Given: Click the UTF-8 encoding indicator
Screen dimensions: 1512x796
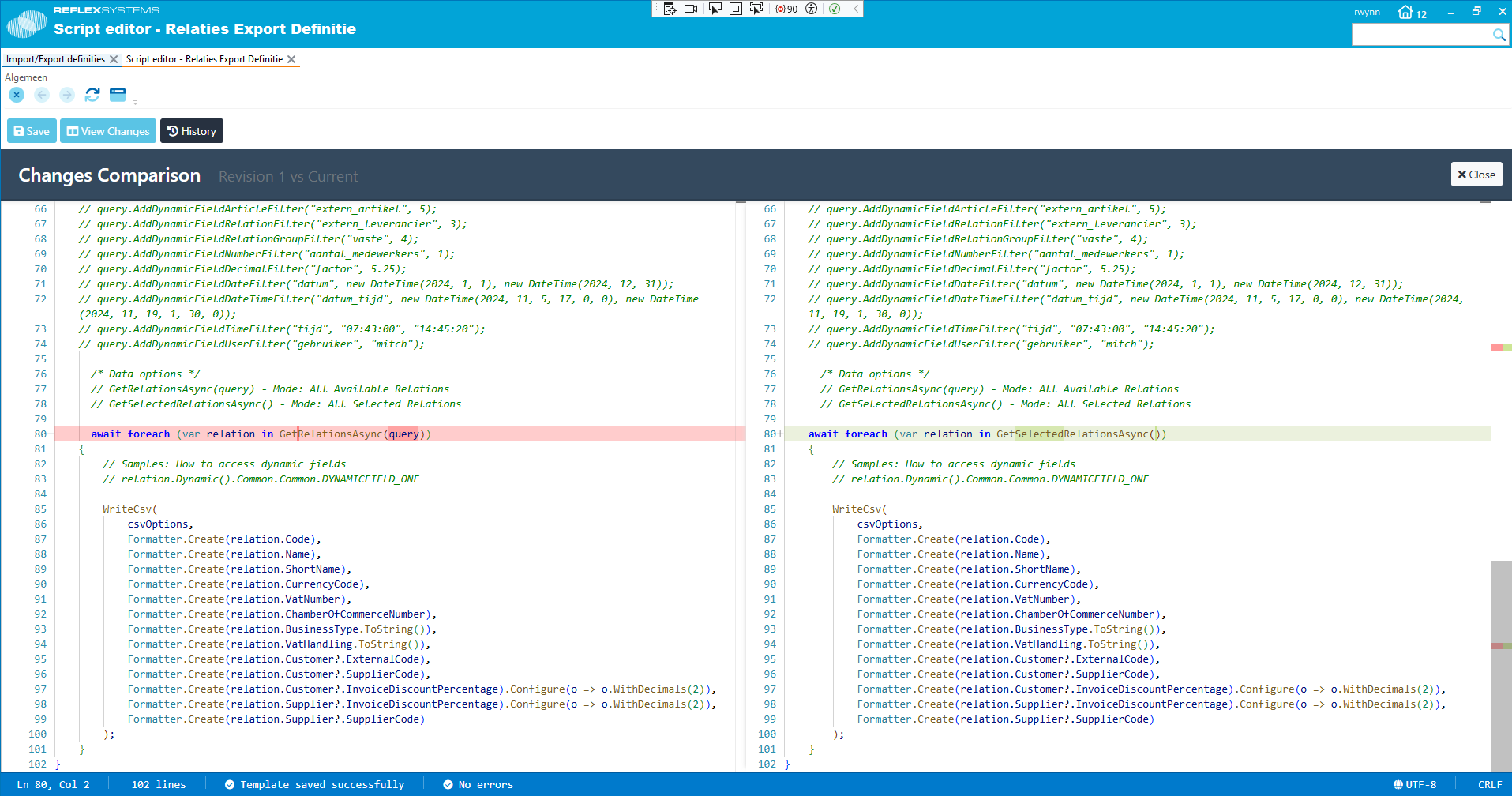Looking at the screenshot, I should pos(1415,785).
